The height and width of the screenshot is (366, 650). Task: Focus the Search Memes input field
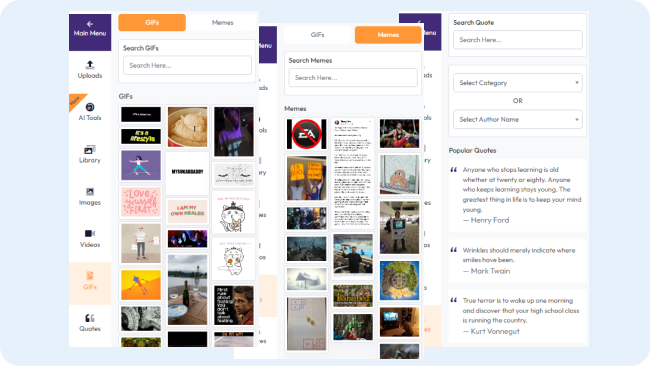click(353, 78)
